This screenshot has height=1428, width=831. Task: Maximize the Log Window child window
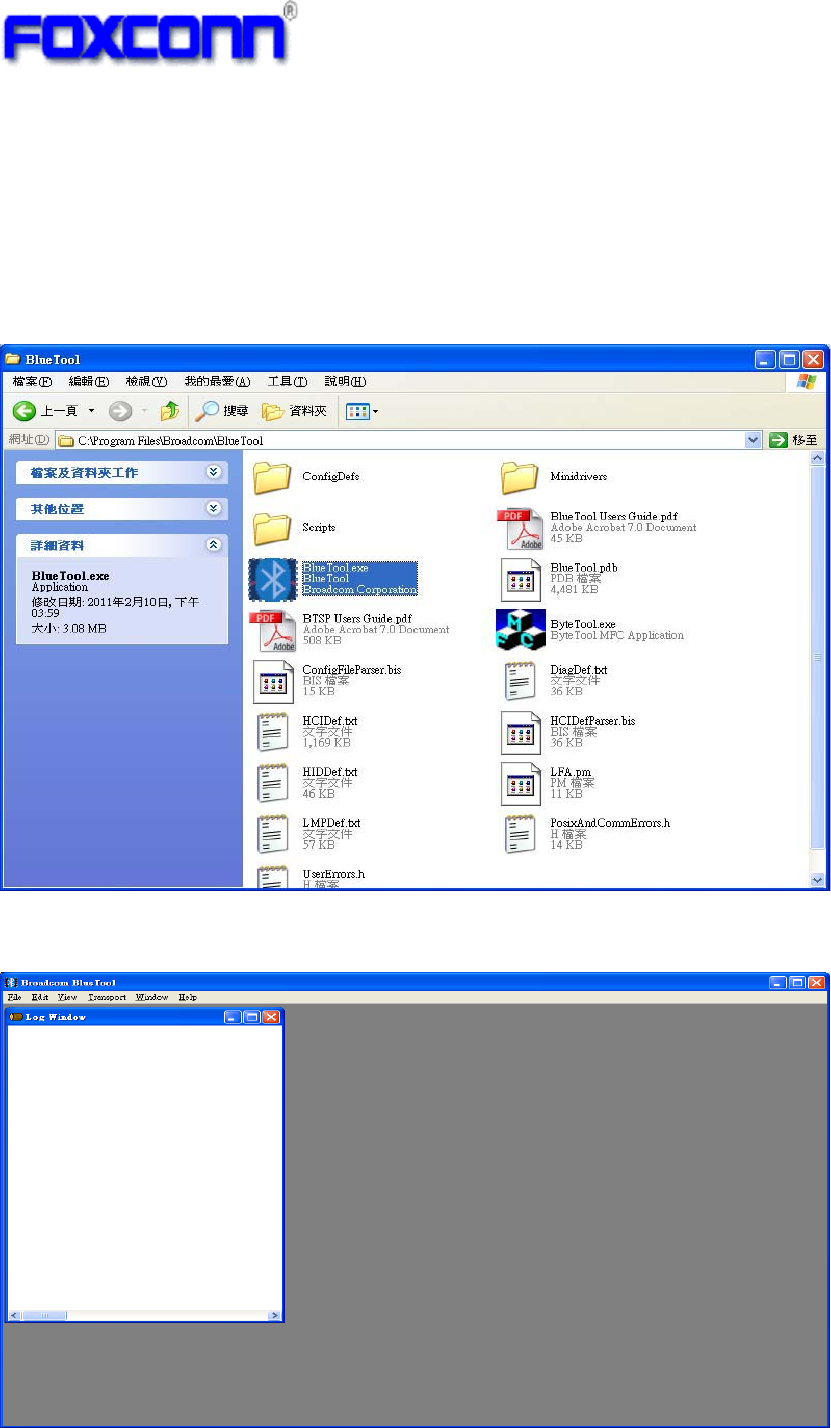point(251,1017)
